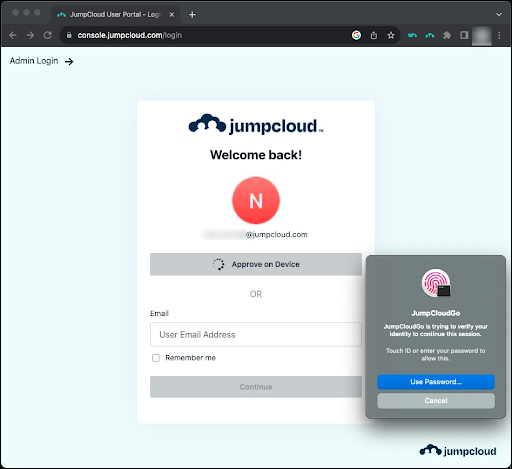
Task: Click the Admin Login link
Action: (34, 61)
